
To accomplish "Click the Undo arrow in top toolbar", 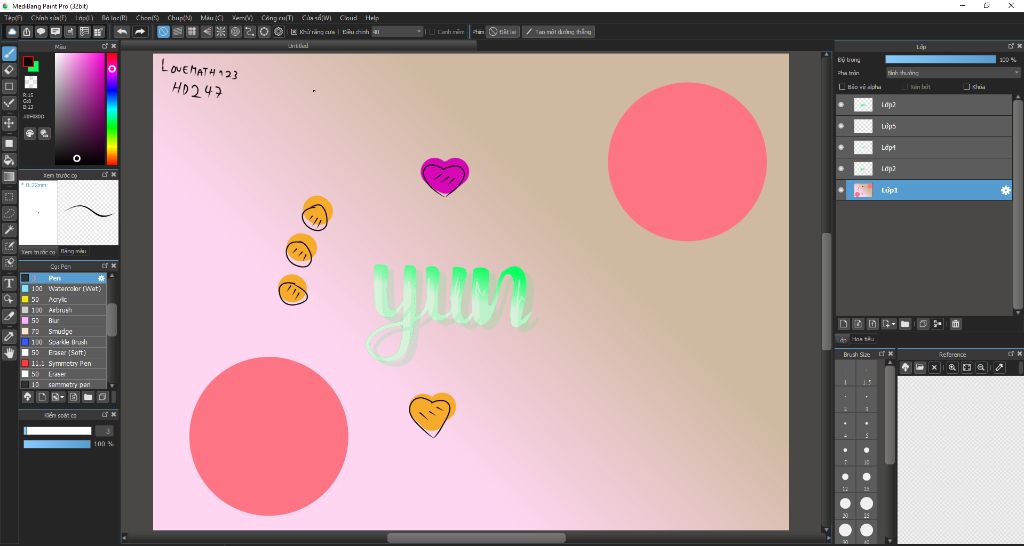I will [x=122, y=31].
